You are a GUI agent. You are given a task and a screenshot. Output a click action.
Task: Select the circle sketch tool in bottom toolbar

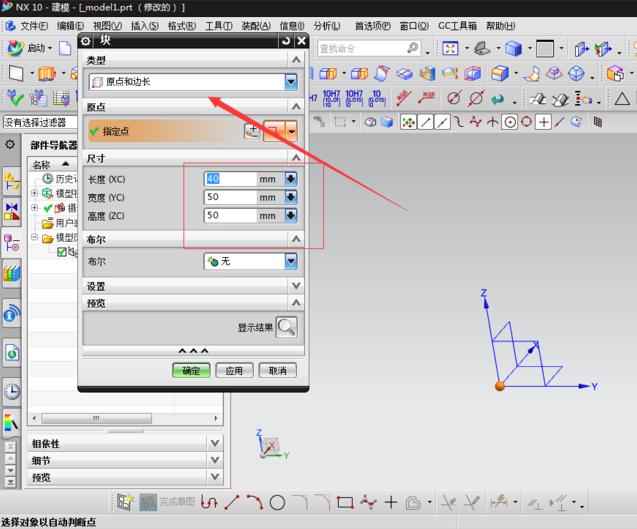[x=277, y=502]
